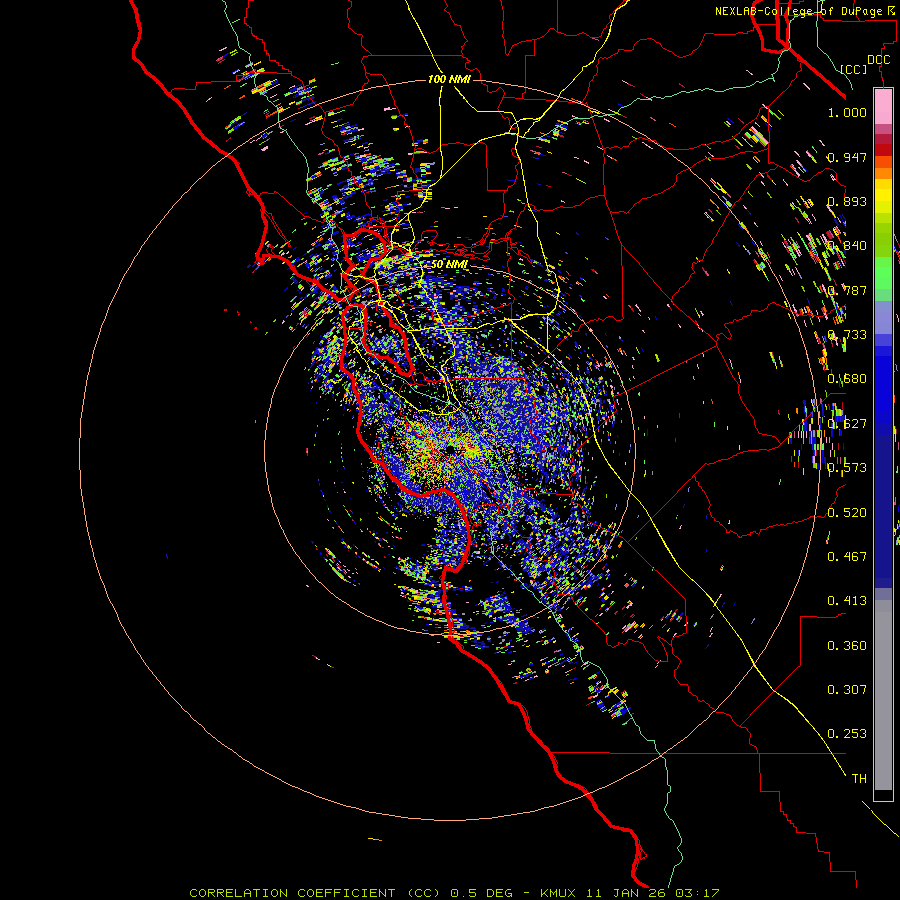Select the 0.627 scale value

[847, 424]
